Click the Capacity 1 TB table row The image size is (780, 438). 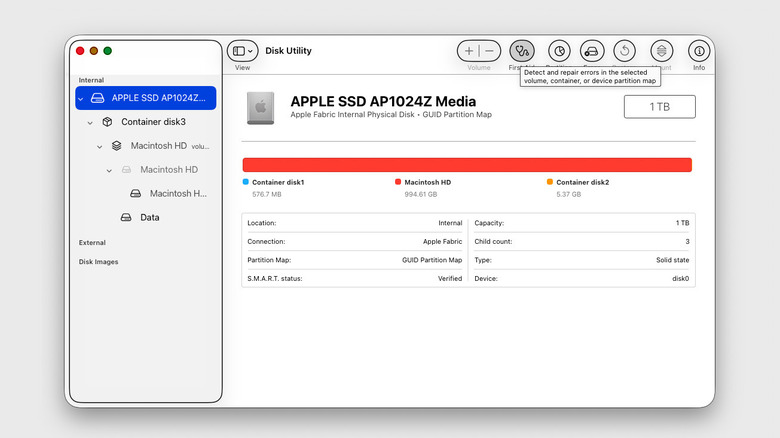click(x=582, y=223)
